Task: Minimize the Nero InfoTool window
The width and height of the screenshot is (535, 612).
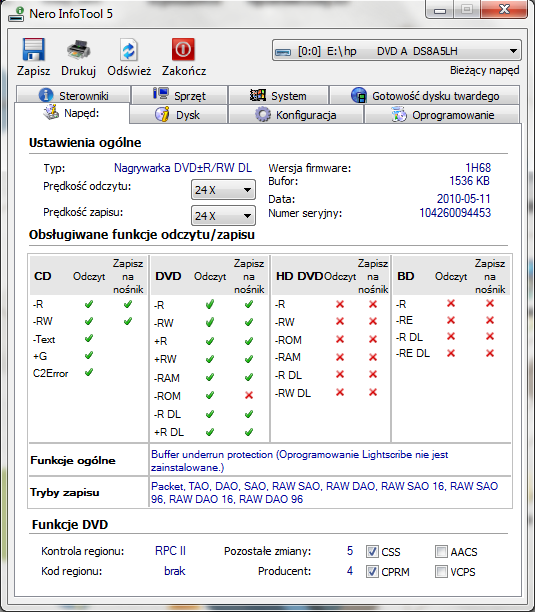Action: (440, 10)
